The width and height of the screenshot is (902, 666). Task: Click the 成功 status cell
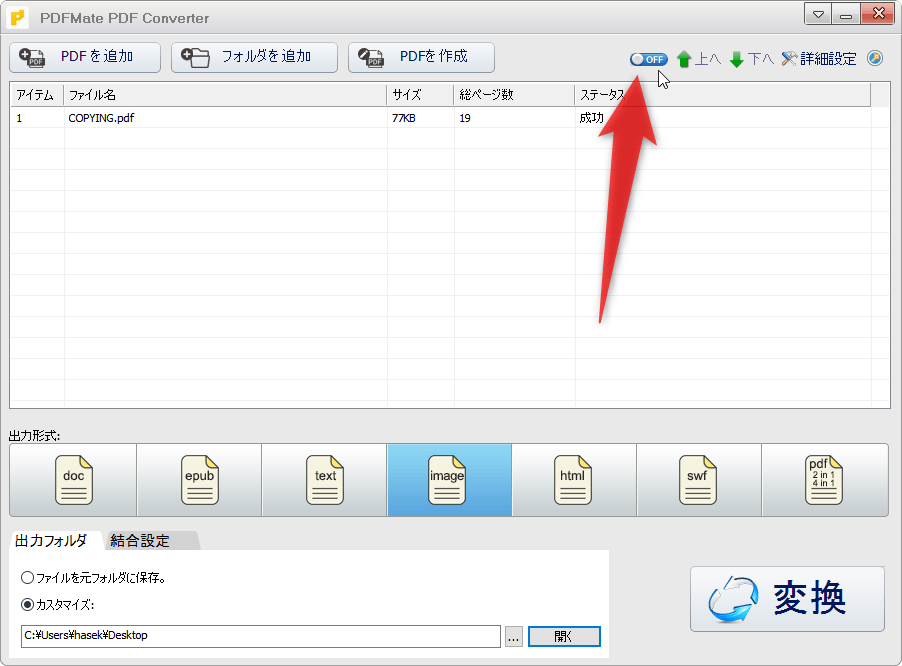[x=591, y=118]
